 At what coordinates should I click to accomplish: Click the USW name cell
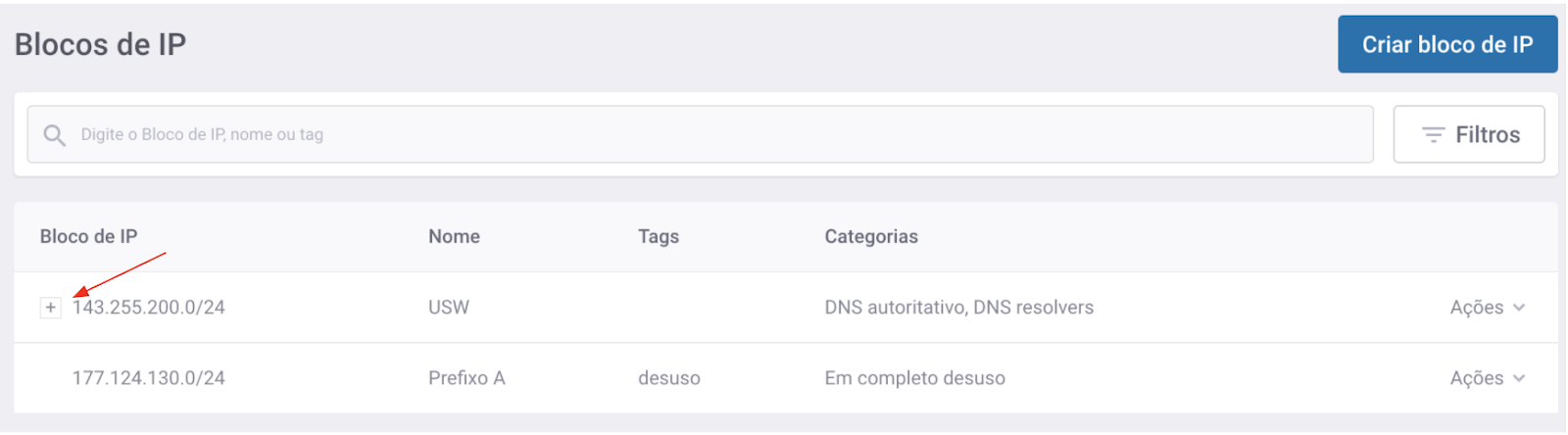tap(449, 308)
